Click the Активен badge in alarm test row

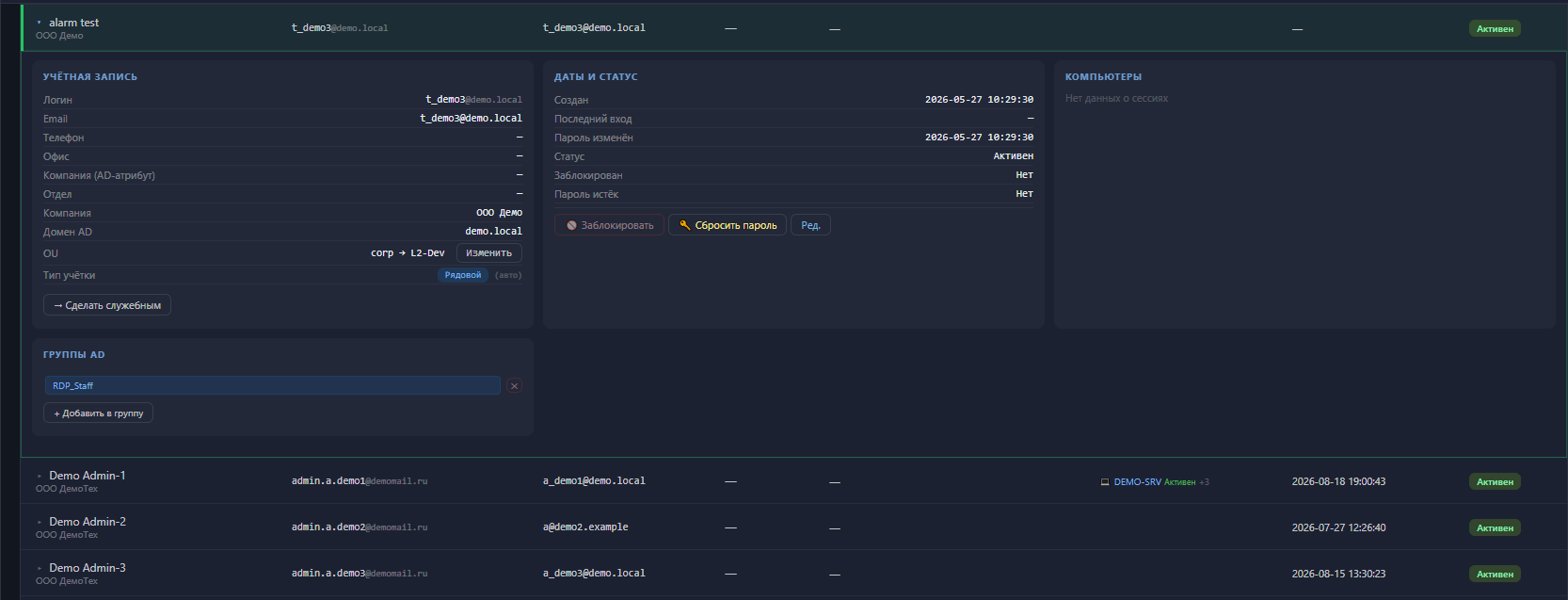(1495, 28)
